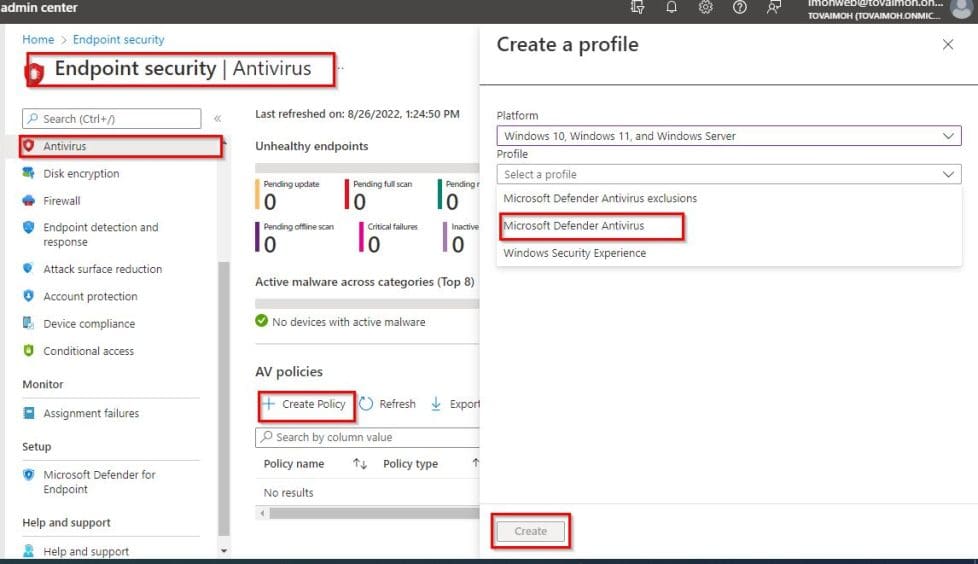Click the Account protection icon

[28, 296]
